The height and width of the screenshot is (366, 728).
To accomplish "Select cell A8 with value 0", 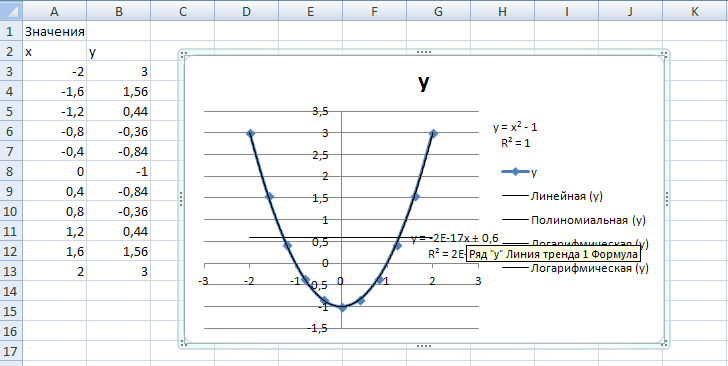I will 54,172.
